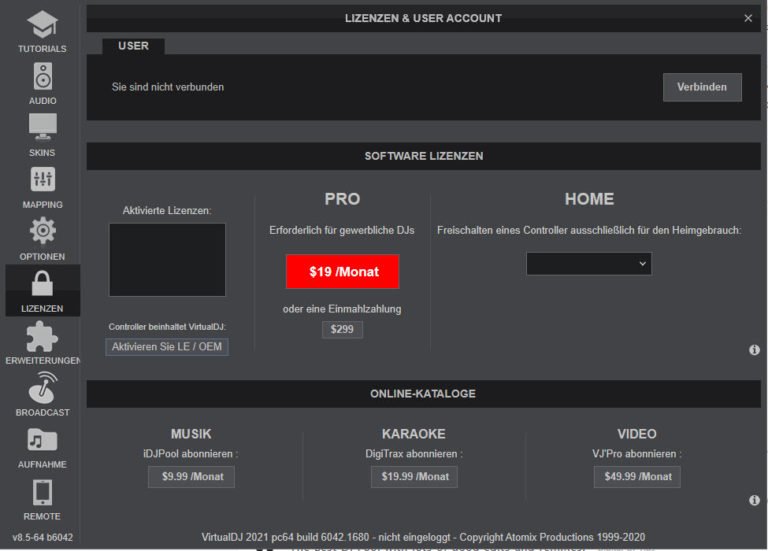Screen dimensions: 768x551
Task: Click the 'Freischalten eines Controller' description text
Action: click(x=589, y=230)
